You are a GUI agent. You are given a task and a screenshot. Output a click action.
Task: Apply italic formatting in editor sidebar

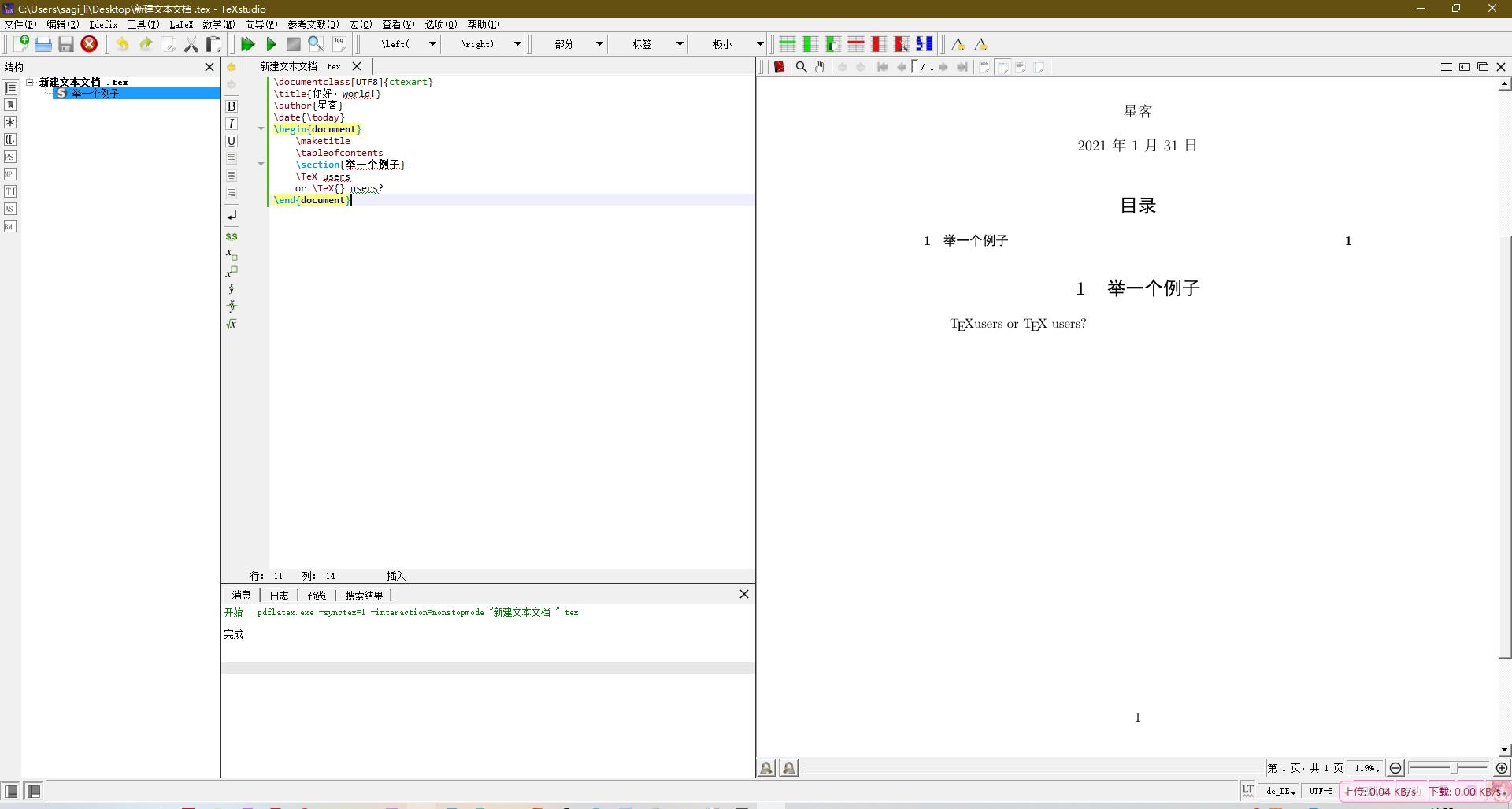click(232, 124)
